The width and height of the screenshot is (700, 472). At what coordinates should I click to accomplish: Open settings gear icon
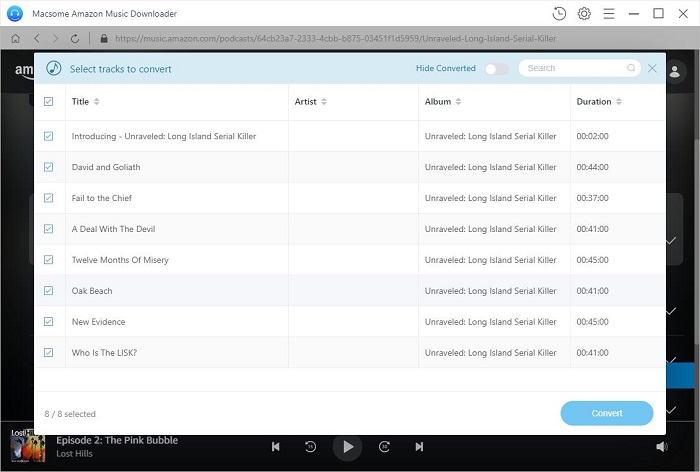584,14
